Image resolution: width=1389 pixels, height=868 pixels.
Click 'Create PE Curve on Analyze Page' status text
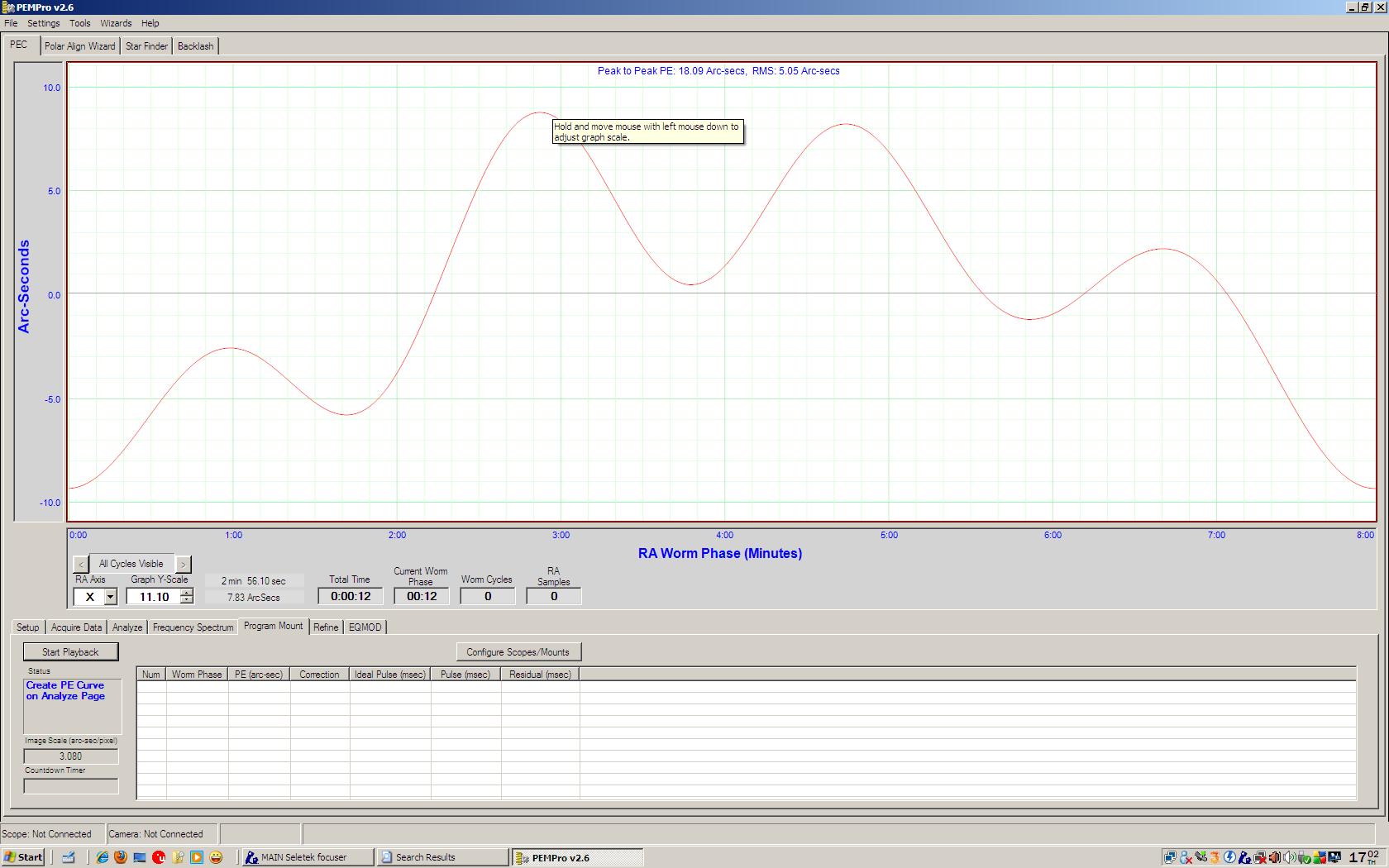[x=65, y=690]
